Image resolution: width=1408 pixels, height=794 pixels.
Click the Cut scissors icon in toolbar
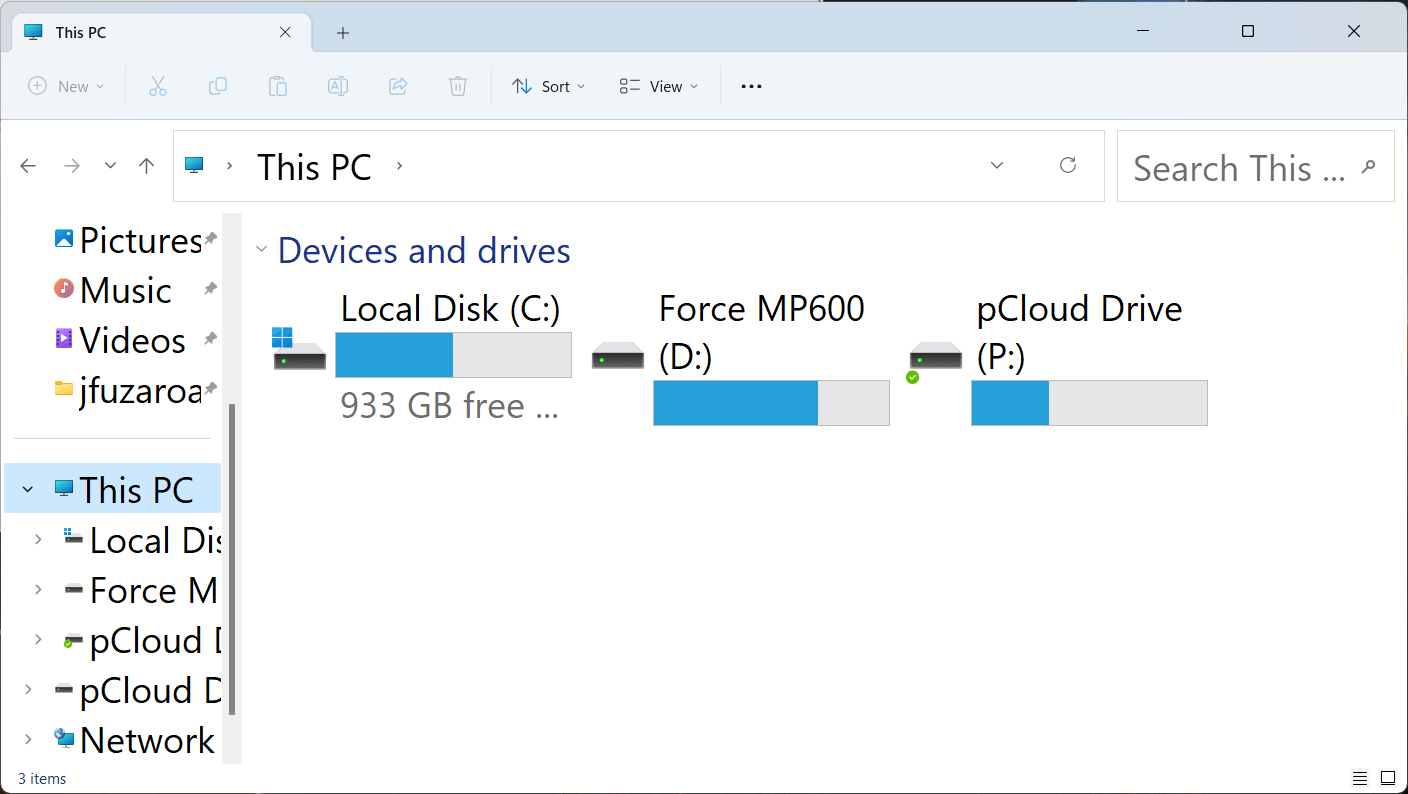click(157, 86)
